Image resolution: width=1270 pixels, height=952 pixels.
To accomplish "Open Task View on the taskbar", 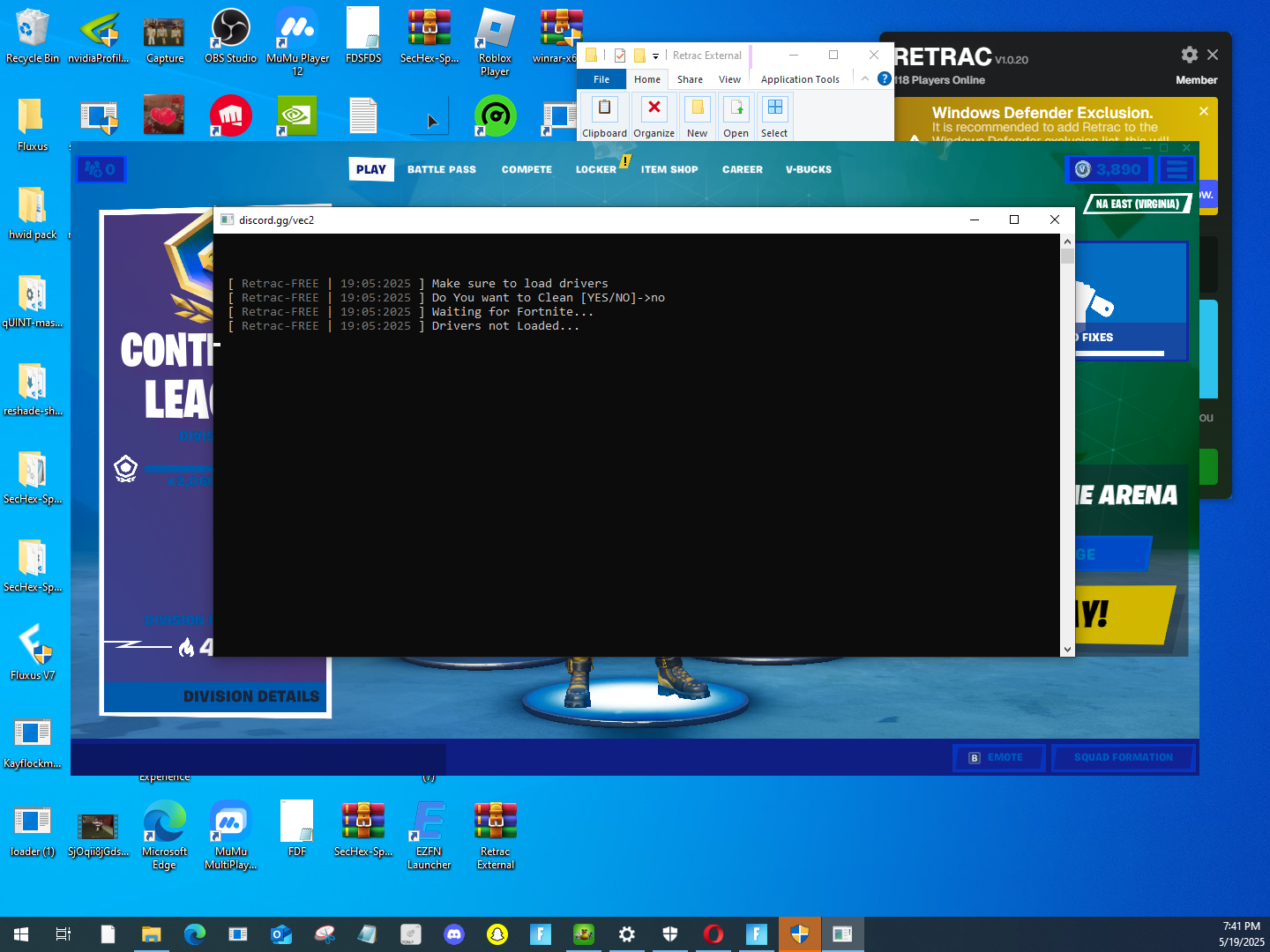I will pos(63,934).
